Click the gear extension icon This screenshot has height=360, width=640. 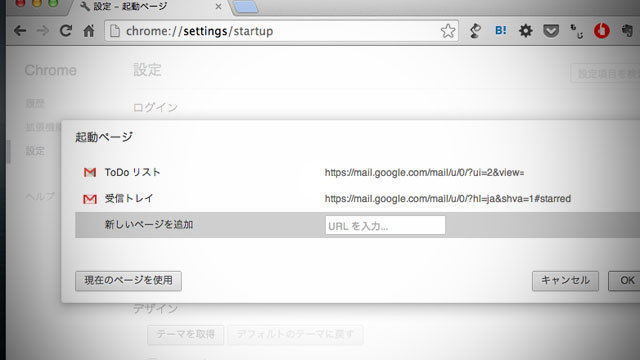coord(526,31)
